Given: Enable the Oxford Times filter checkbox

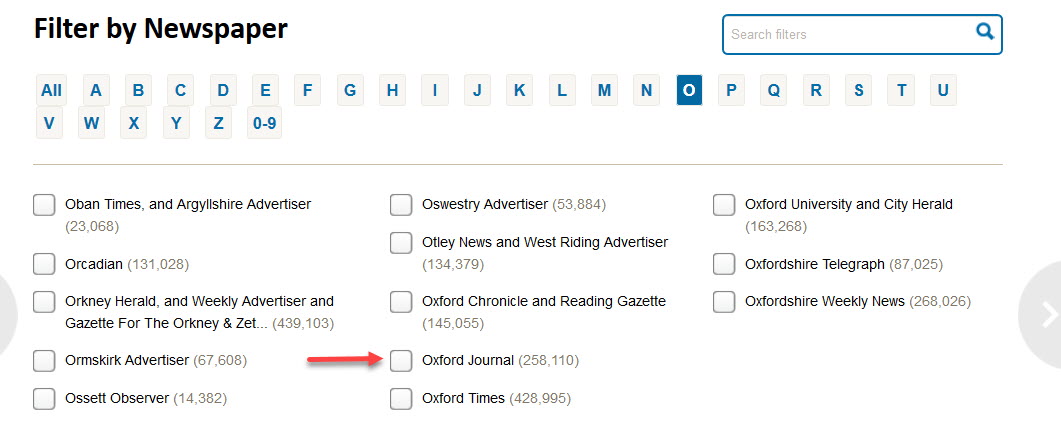Looking at the screenshot, I should [x=401, y=398].
